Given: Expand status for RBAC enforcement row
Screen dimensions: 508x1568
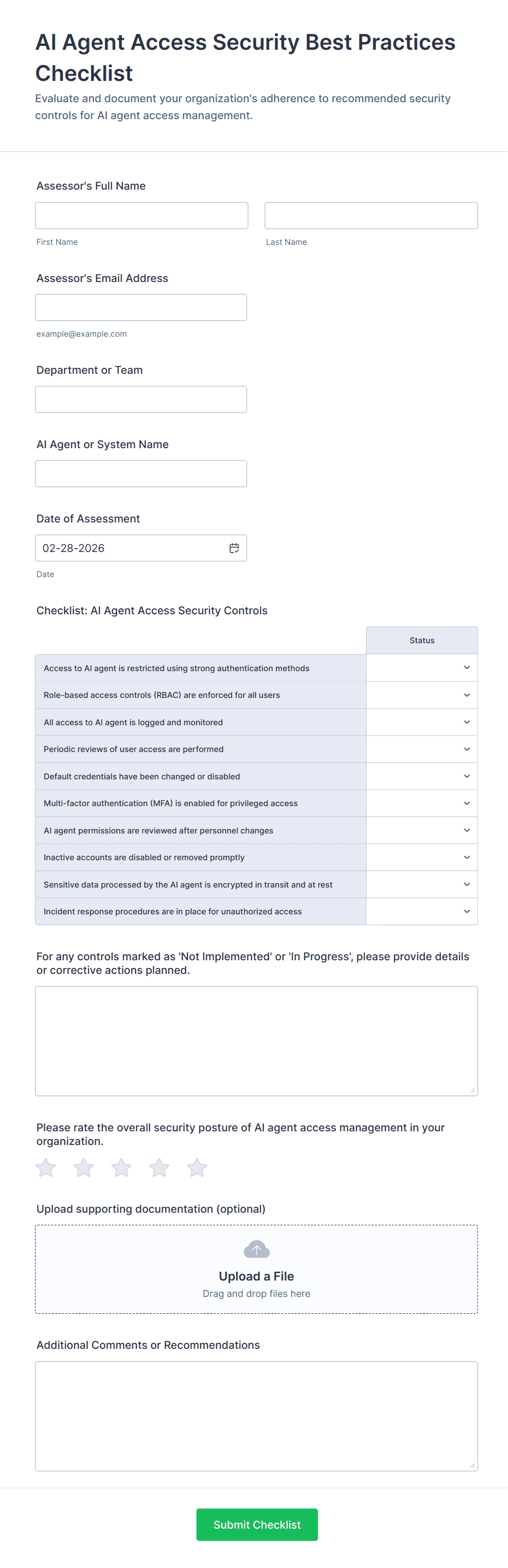Looking at the screenshot, I should click(x=422, y=695).
